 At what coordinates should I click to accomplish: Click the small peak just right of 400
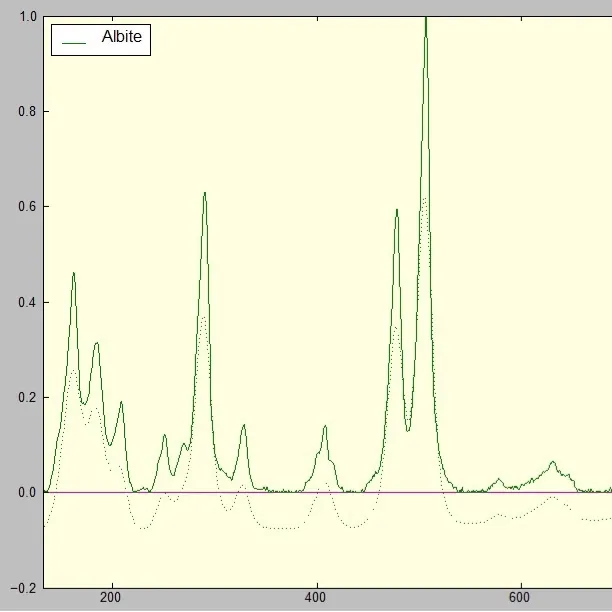pos(325,428)
